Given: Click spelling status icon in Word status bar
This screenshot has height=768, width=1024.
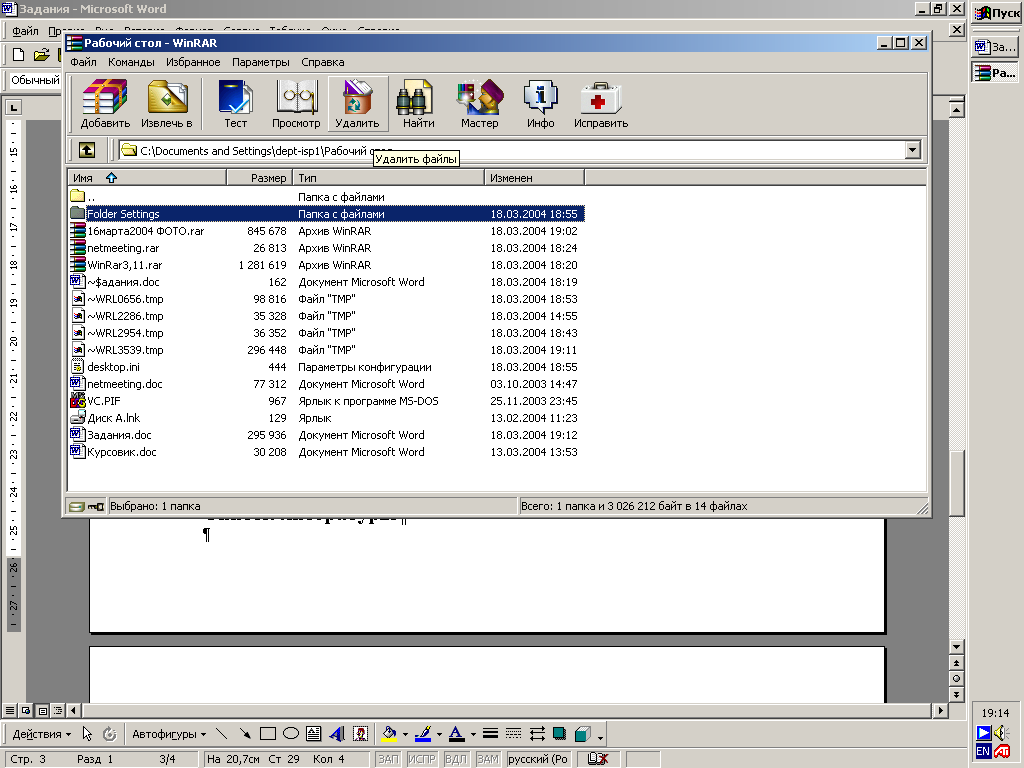Looking at the screenshot, I should point(598,759).
